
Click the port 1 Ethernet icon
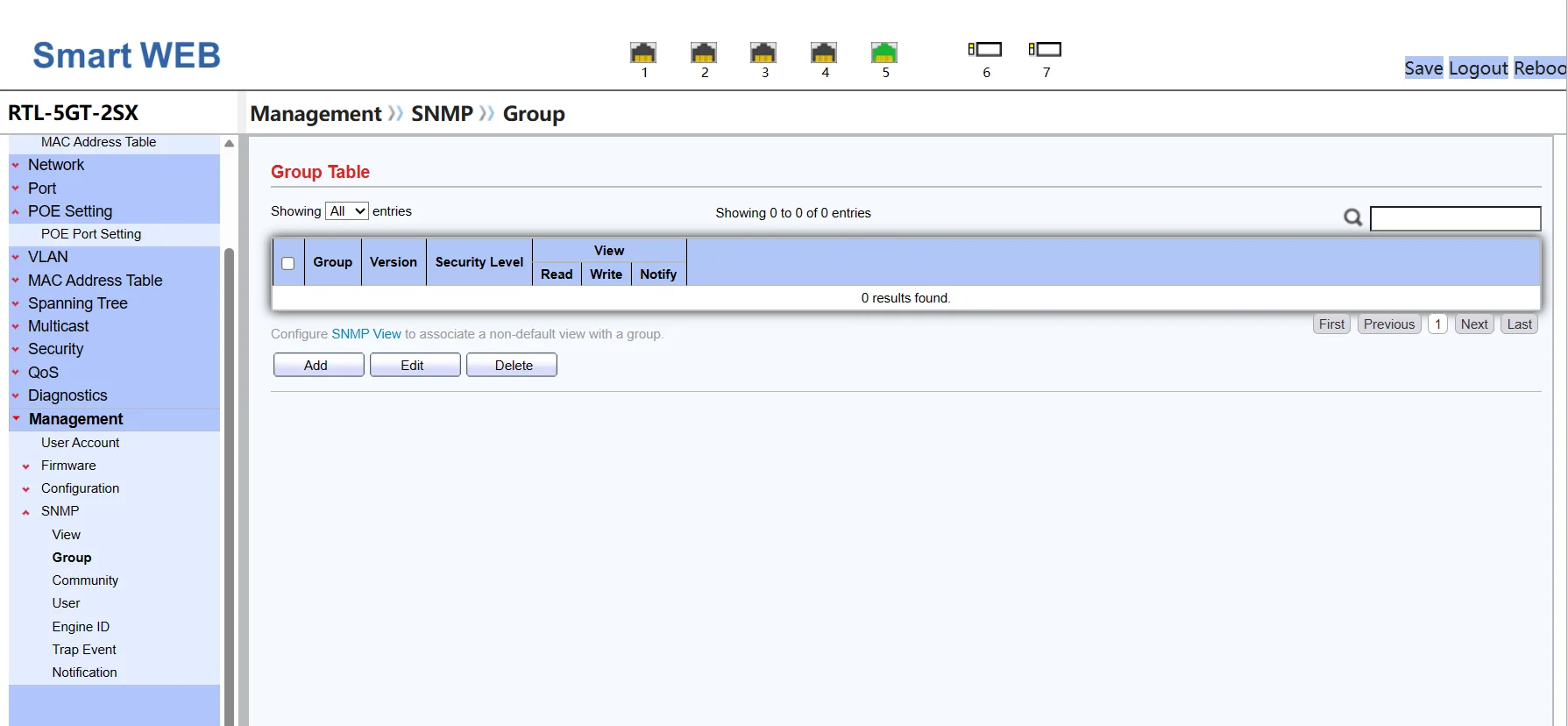[643, 53]
